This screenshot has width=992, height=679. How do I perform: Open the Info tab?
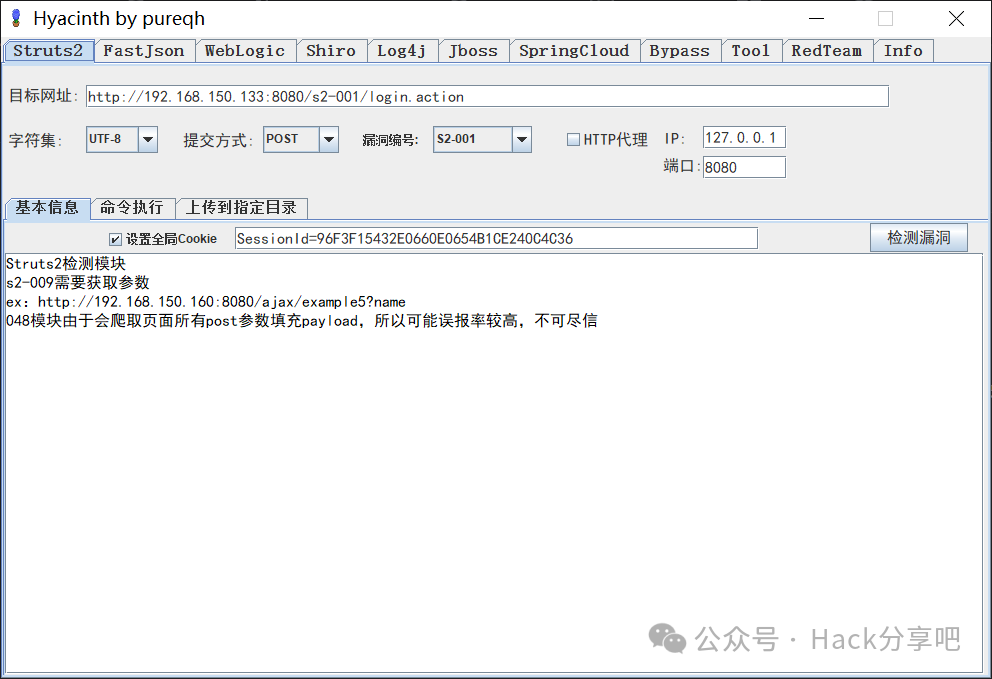coord(903,51)
